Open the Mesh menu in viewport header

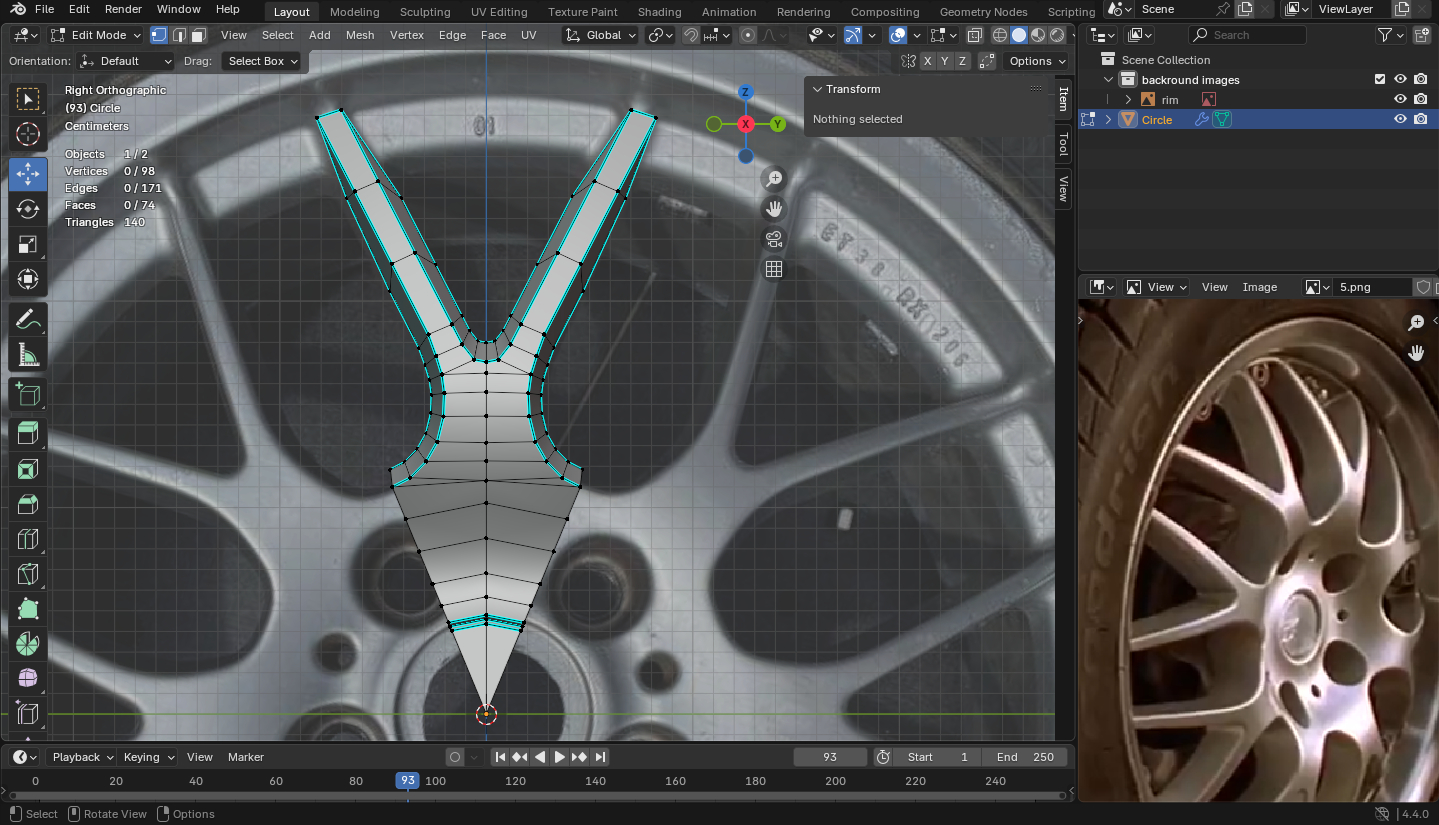(360, 35)
